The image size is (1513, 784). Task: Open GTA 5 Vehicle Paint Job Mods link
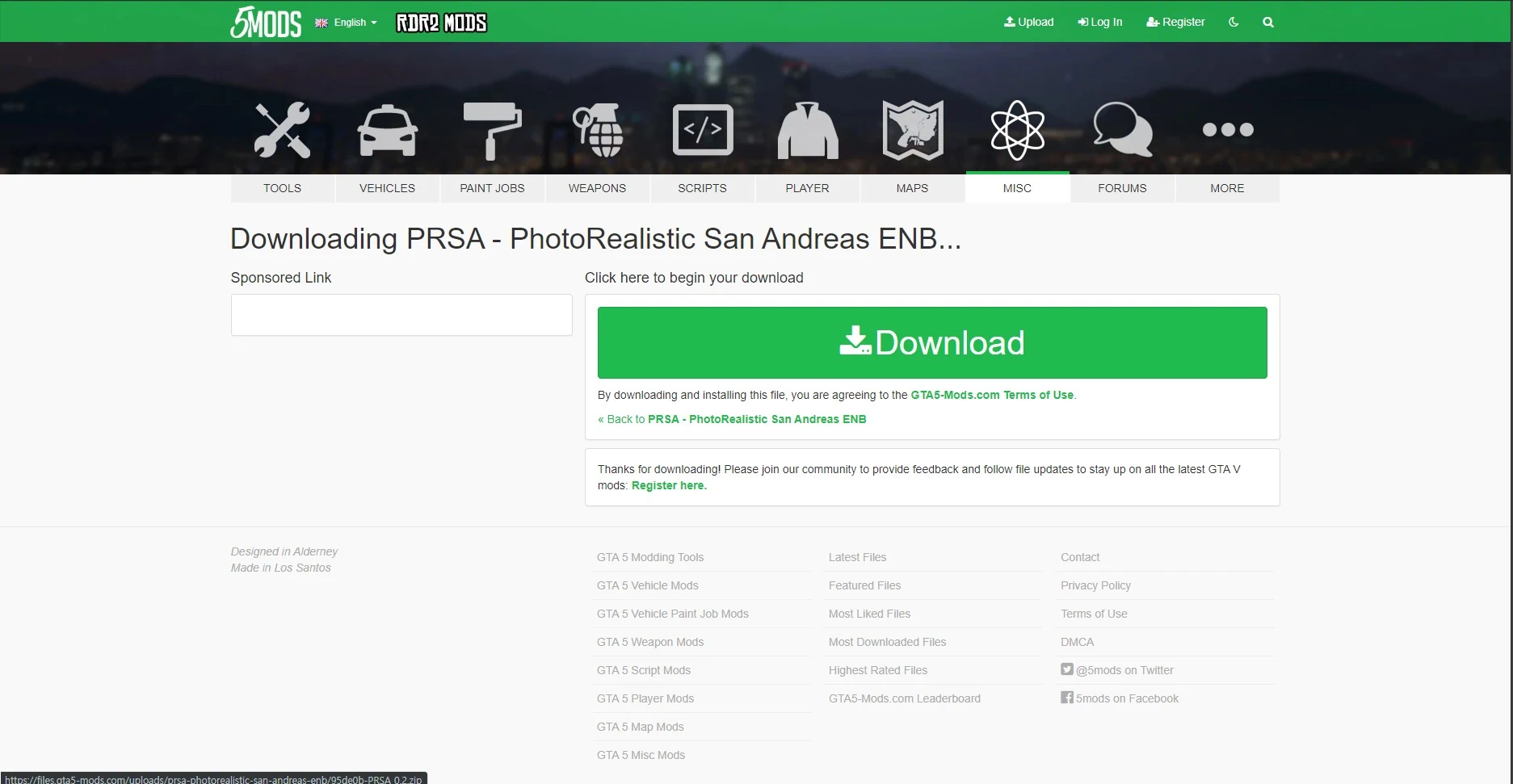[672, 614]
